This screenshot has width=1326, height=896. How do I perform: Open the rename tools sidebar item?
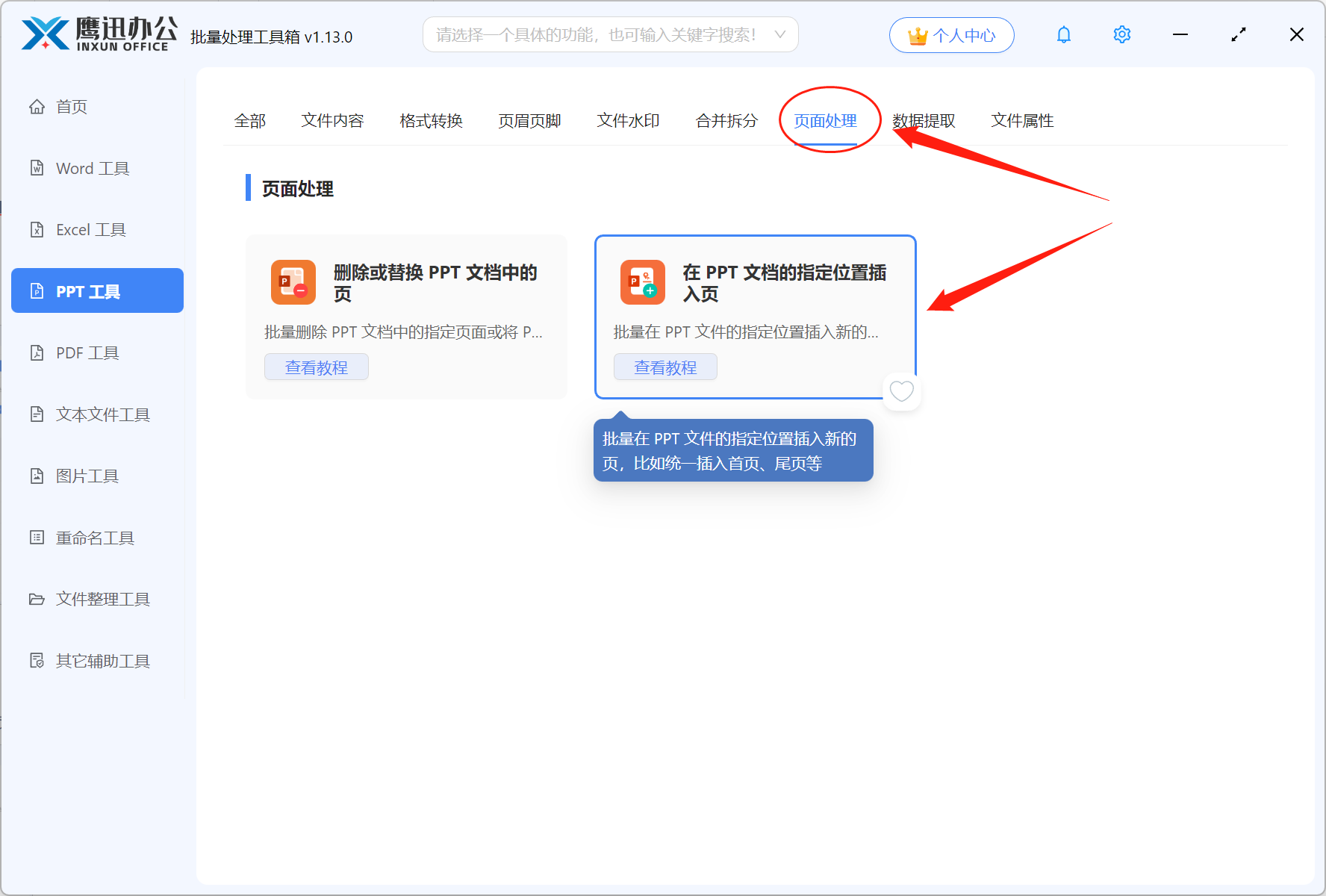pyautogui.click(x=95, y=538)
